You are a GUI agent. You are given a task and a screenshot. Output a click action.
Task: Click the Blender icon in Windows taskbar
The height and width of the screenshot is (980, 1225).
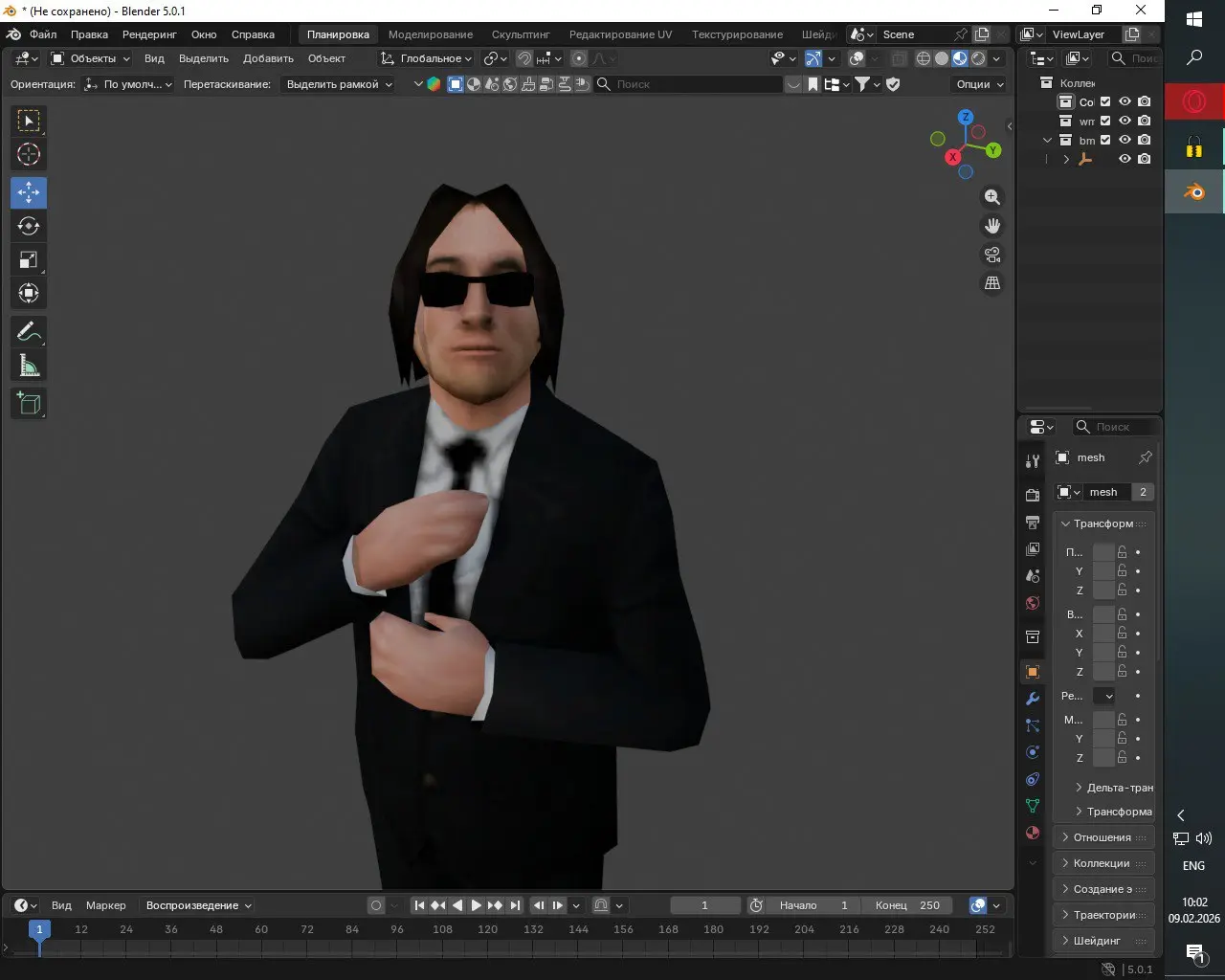1194,192
